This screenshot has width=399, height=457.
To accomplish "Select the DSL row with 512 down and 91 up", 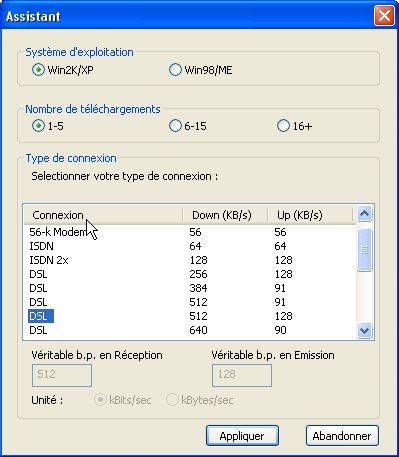I will (x=190, y=302).
